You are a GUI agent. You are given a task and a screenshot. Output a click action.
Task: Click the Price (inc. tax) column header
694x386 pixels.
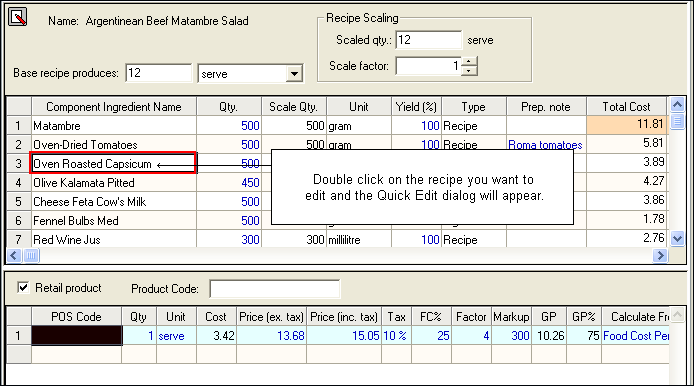(x=344, y=317)
